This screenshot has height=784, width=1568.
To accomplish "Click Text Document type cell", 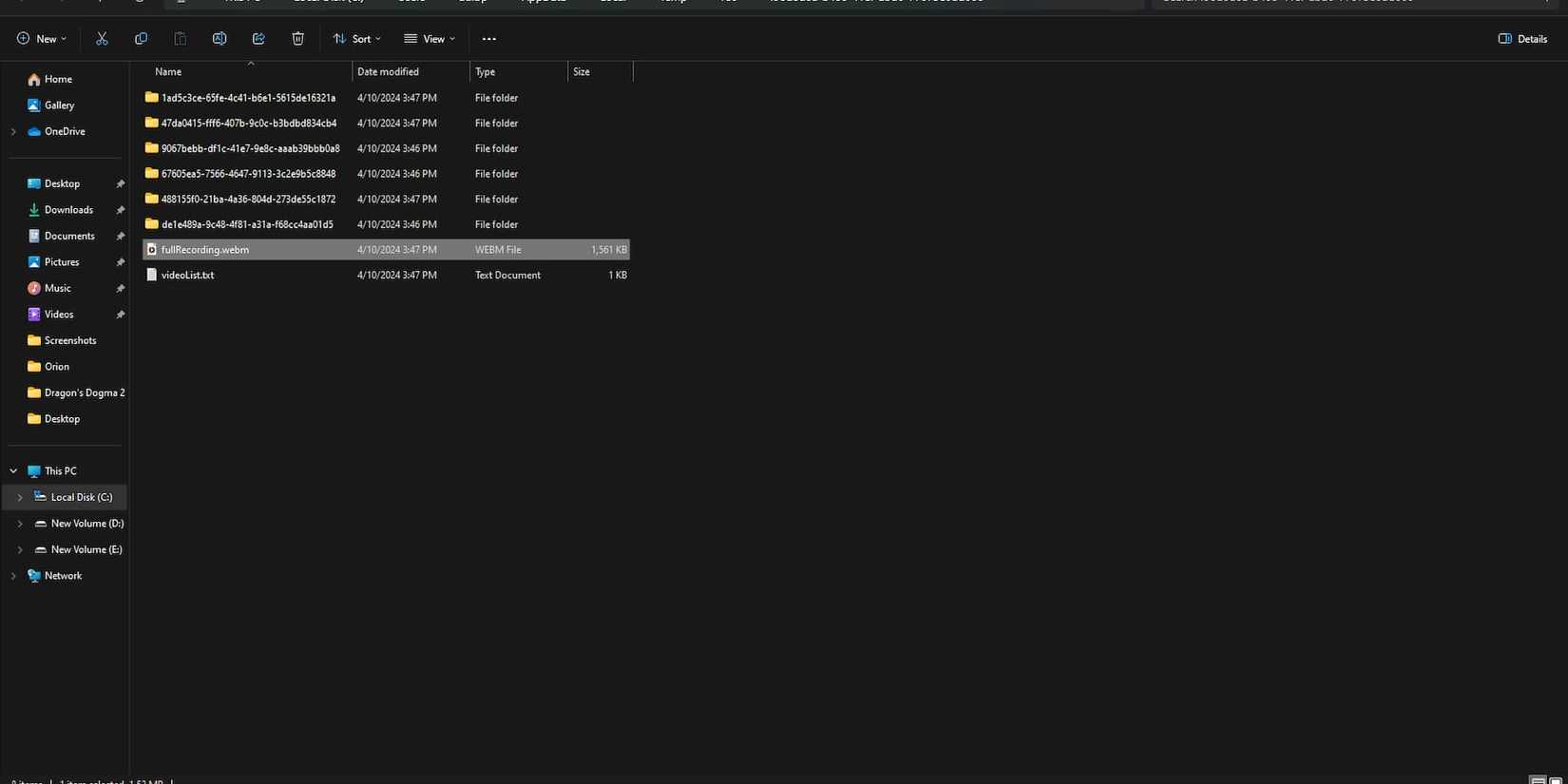I will [x=507, y=276].
